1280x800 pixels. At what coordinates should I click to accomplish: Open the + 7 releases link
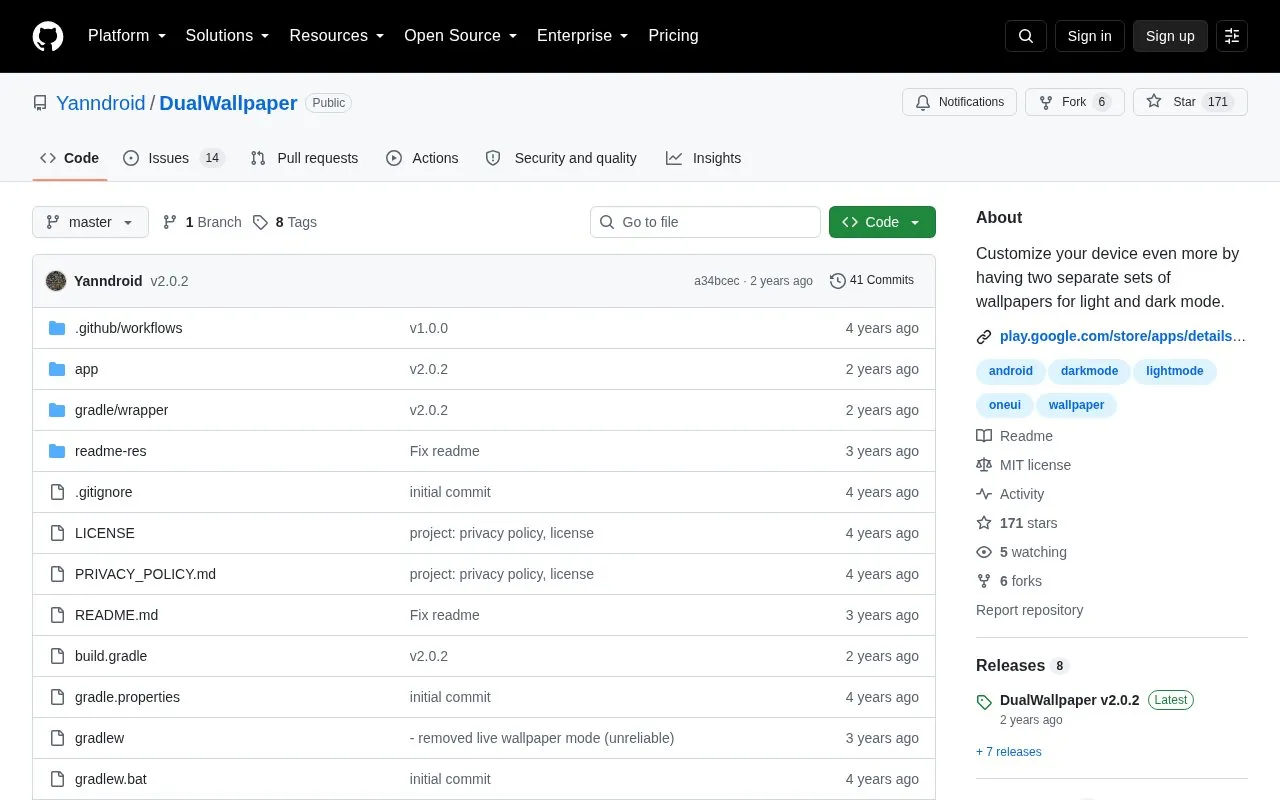click(1009, 752)
